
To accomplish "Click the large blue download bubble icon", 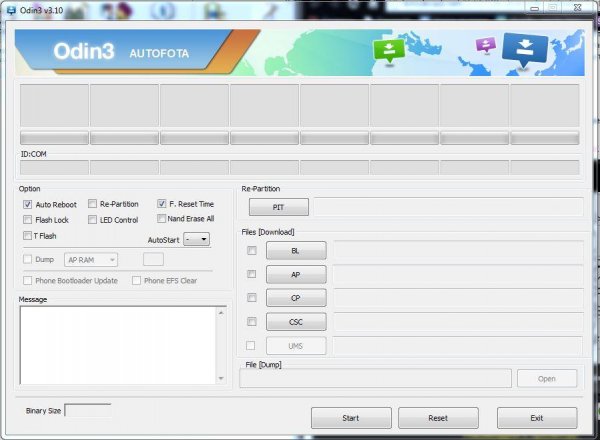I will [525, 49].
